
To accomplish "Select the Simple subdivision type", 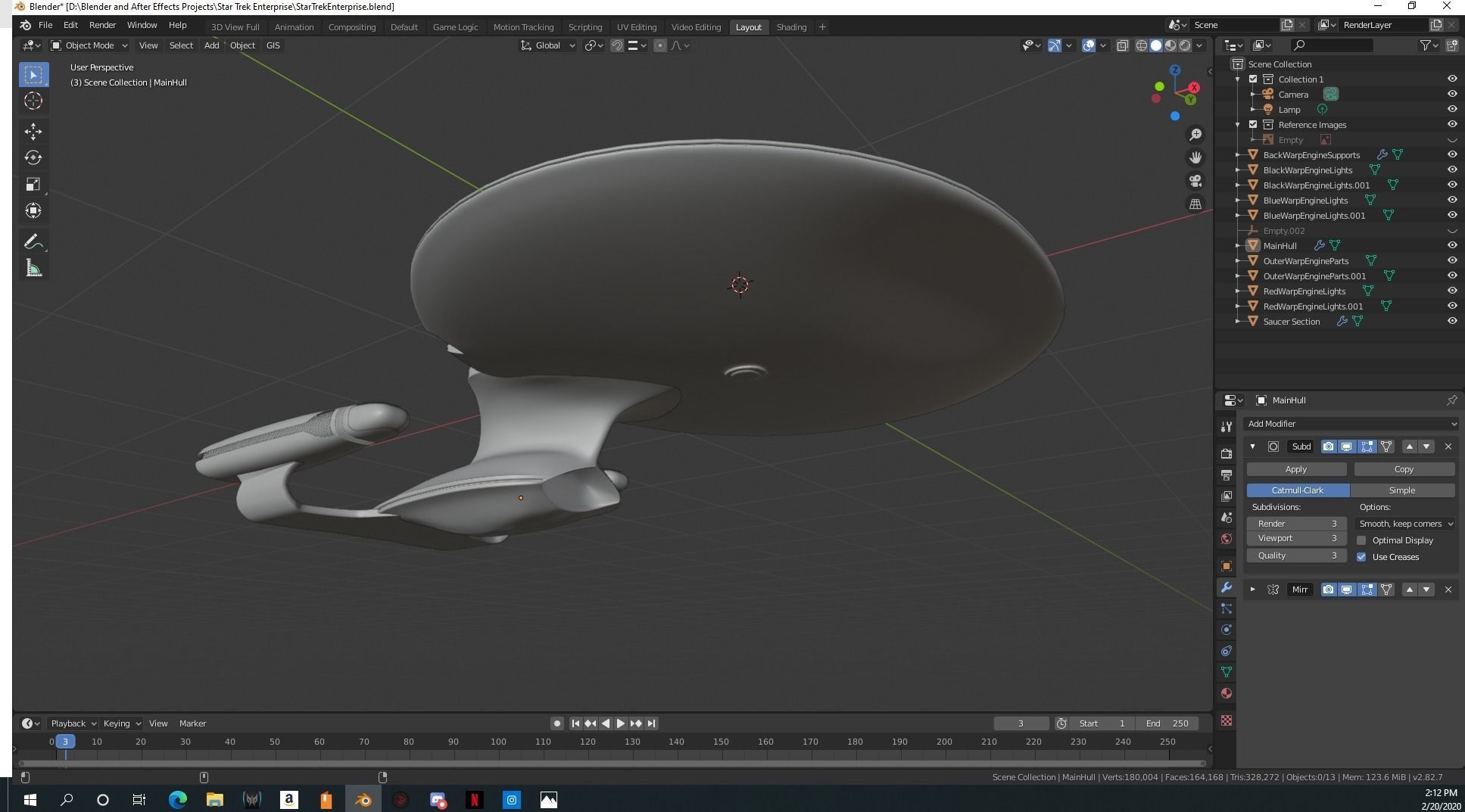I will point(1402,490).
